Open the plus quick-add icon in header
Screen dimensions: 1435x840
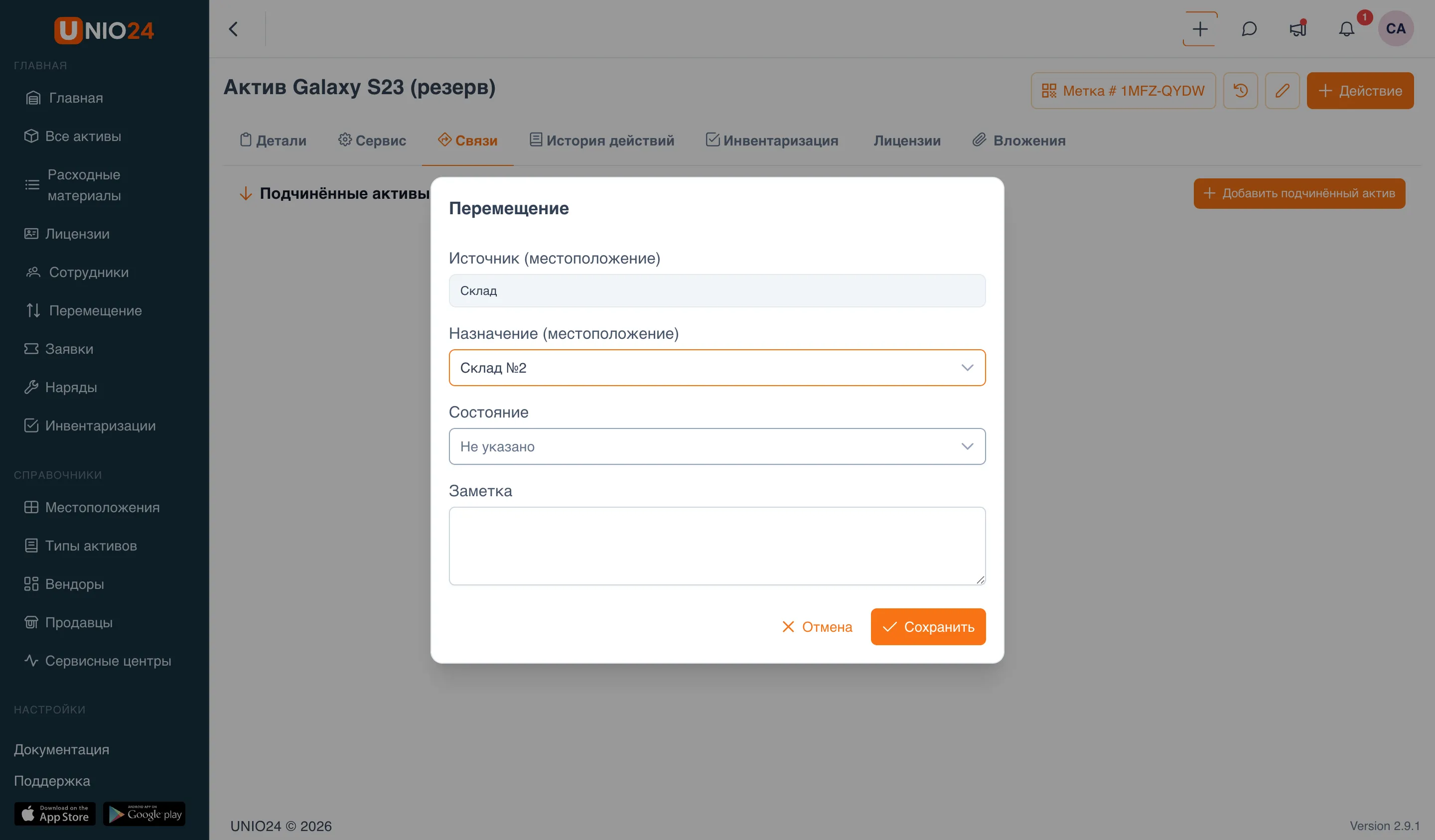tap(1200, 29)
